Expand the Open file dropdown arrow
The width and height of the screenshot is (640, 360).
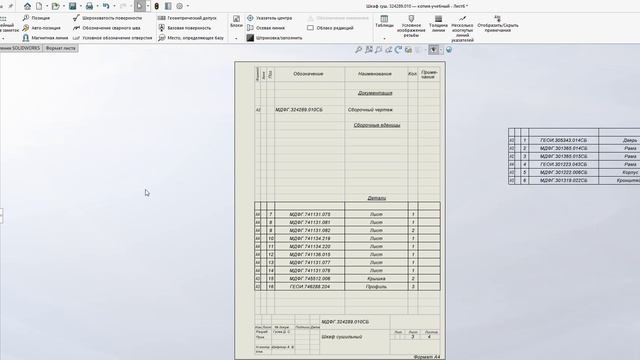pos(64,6)
